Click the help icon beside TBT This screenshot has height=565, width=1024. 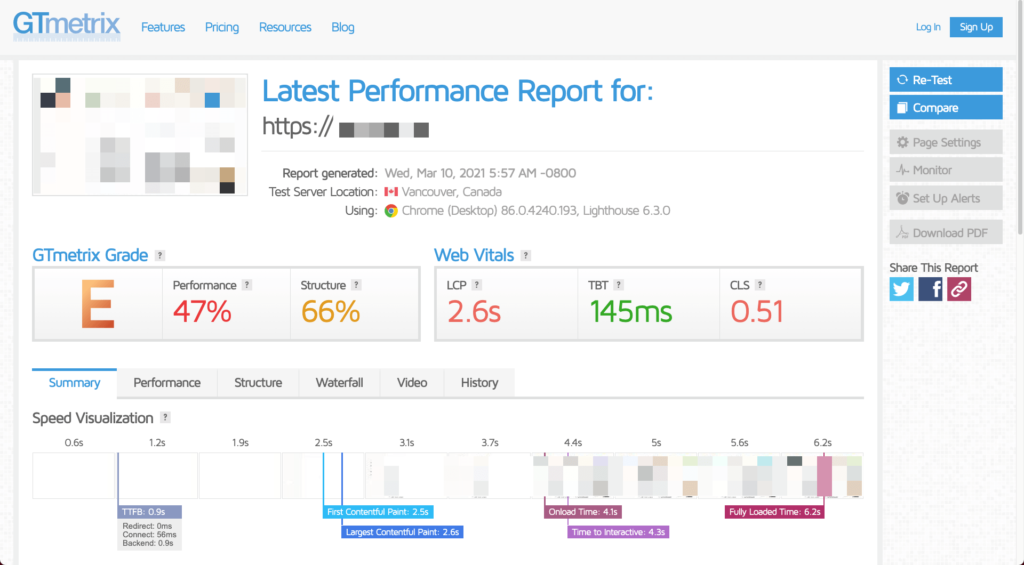(x=618, y=285)
